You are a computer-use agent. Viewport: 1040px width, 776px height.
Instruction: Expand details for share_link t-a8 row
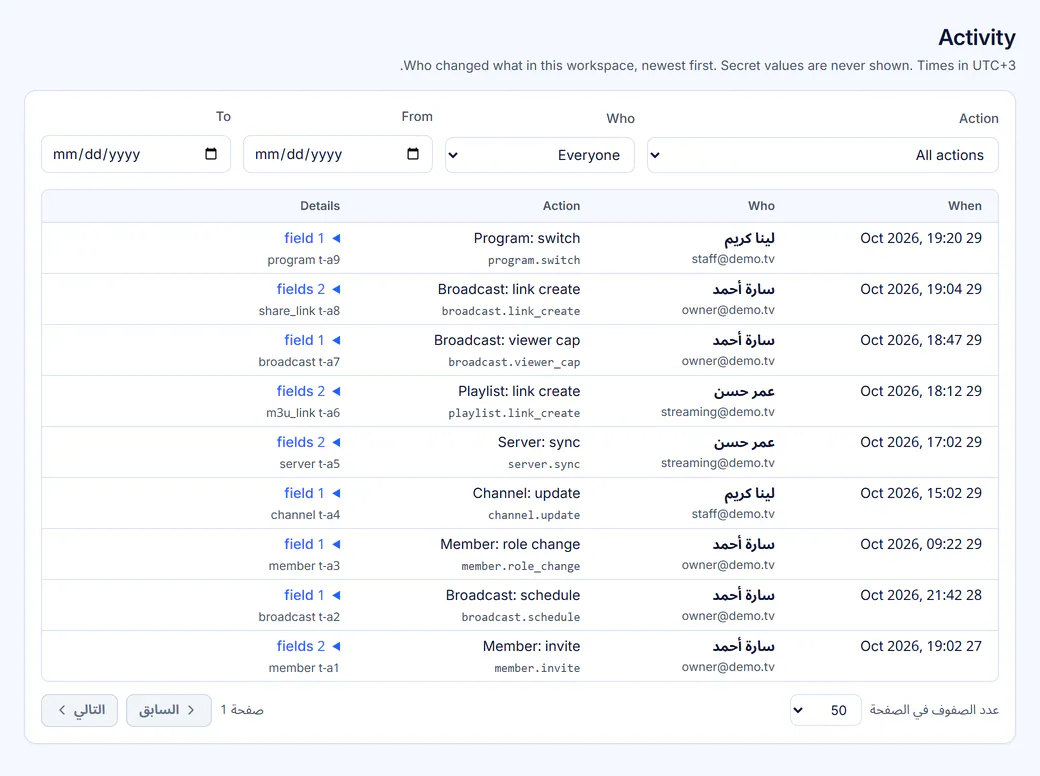pyautogui.click(x=308, y=289)
